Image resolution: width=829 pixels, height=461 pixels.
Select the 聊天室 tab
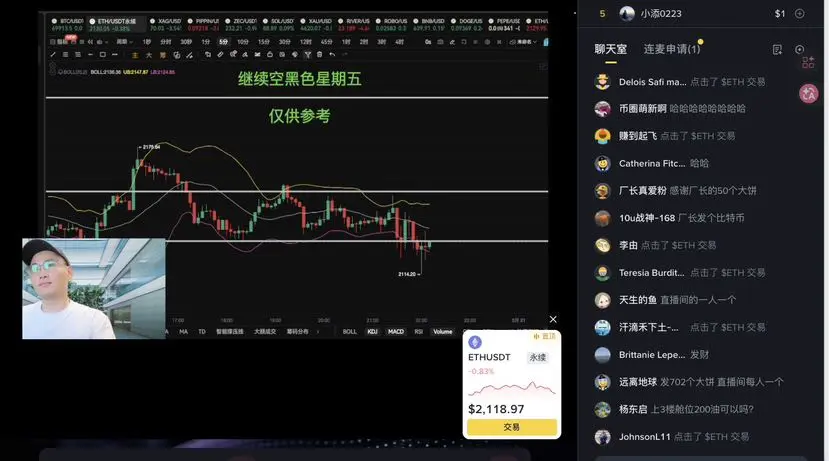pyautogui.click(x=611, y=49)
